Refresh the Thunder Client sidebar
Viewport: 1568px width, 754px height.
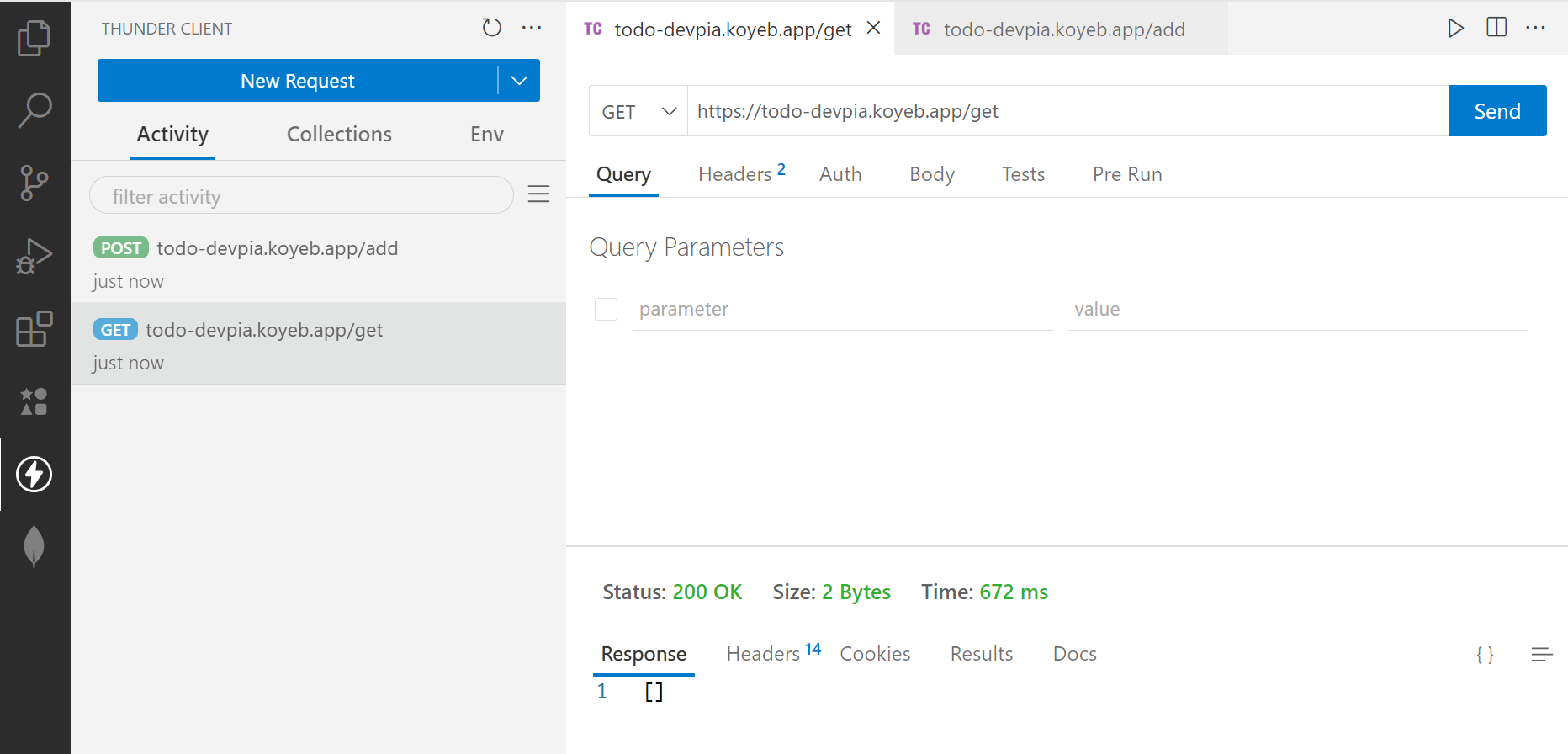coord(491,28)
